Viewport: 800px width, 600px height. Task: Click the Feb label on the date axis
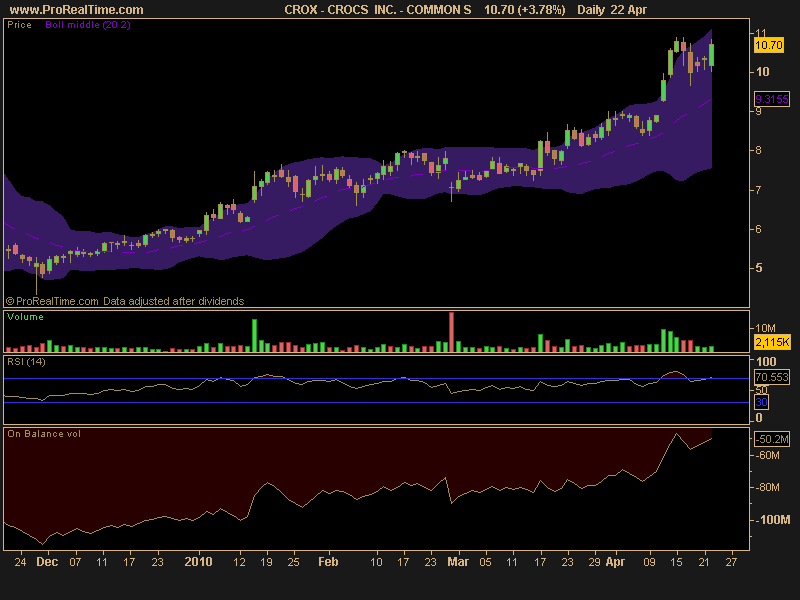tap(328, 562)
